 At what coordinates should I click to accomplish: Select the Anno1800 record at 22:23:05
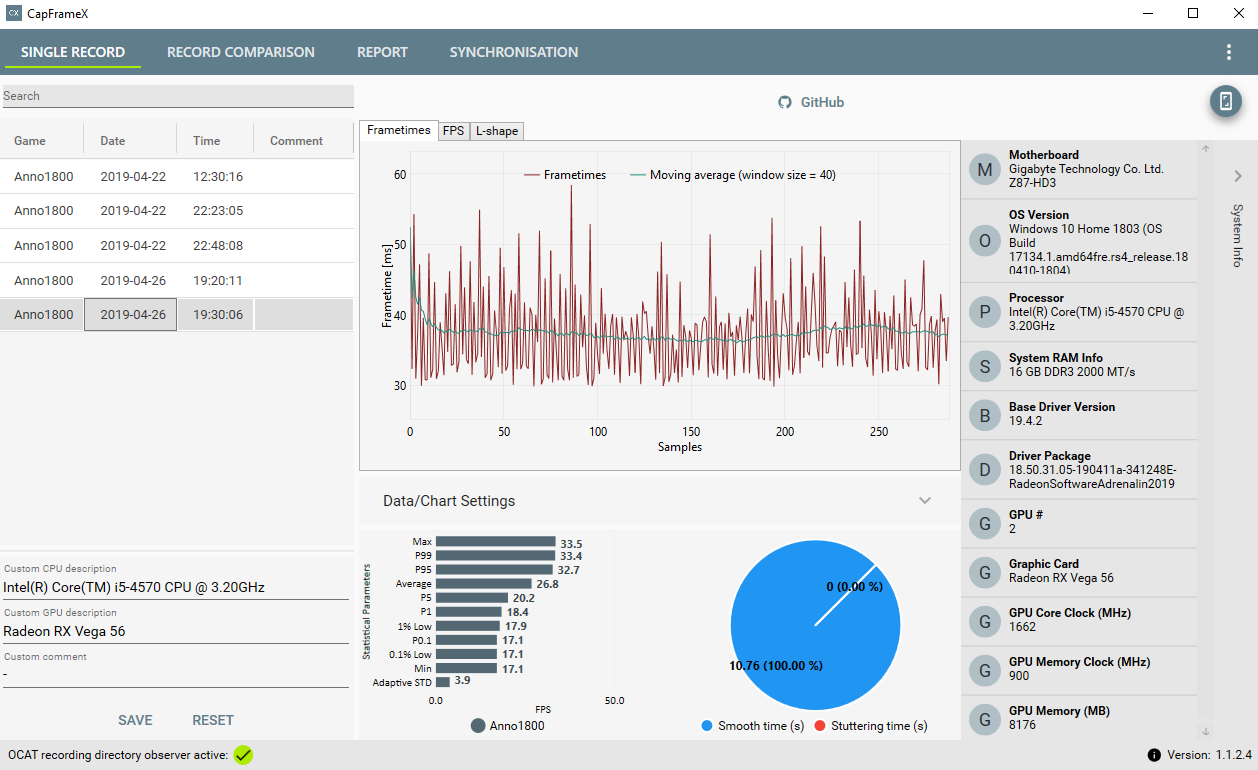177,211
